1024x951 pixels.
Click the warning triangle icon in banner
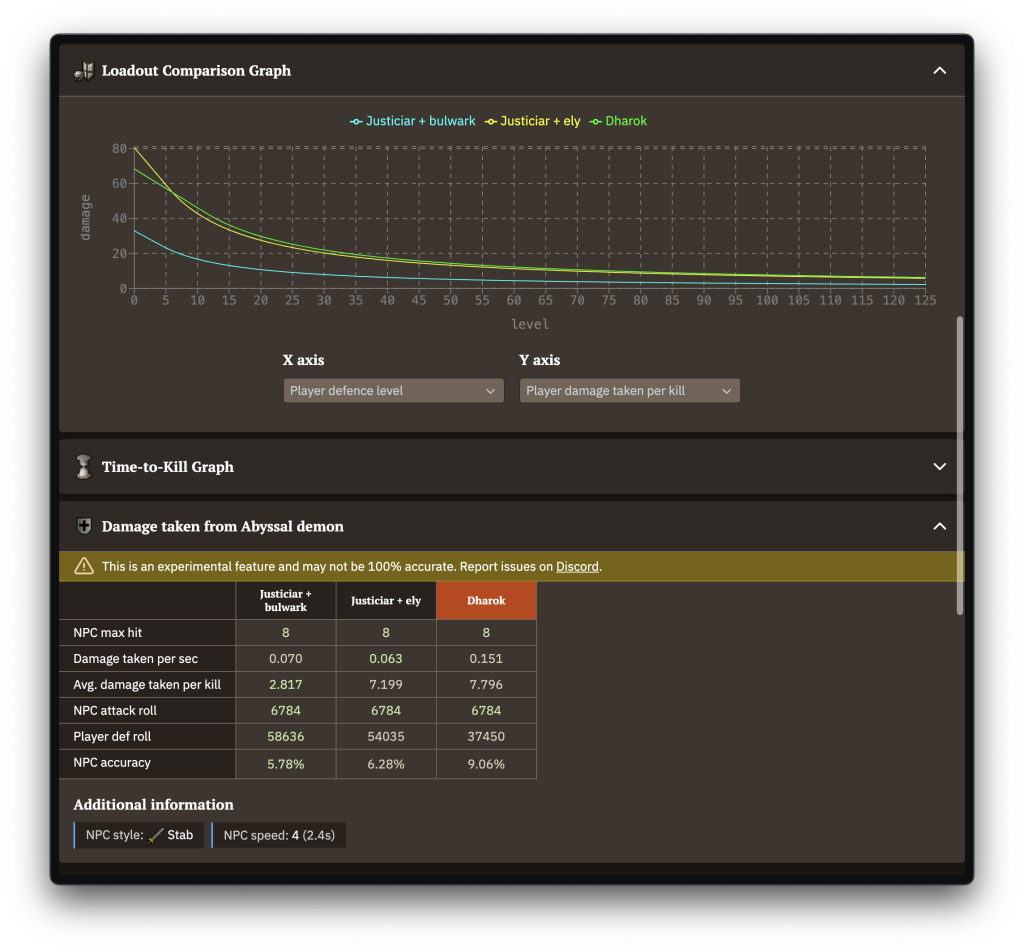coord(84,566)
